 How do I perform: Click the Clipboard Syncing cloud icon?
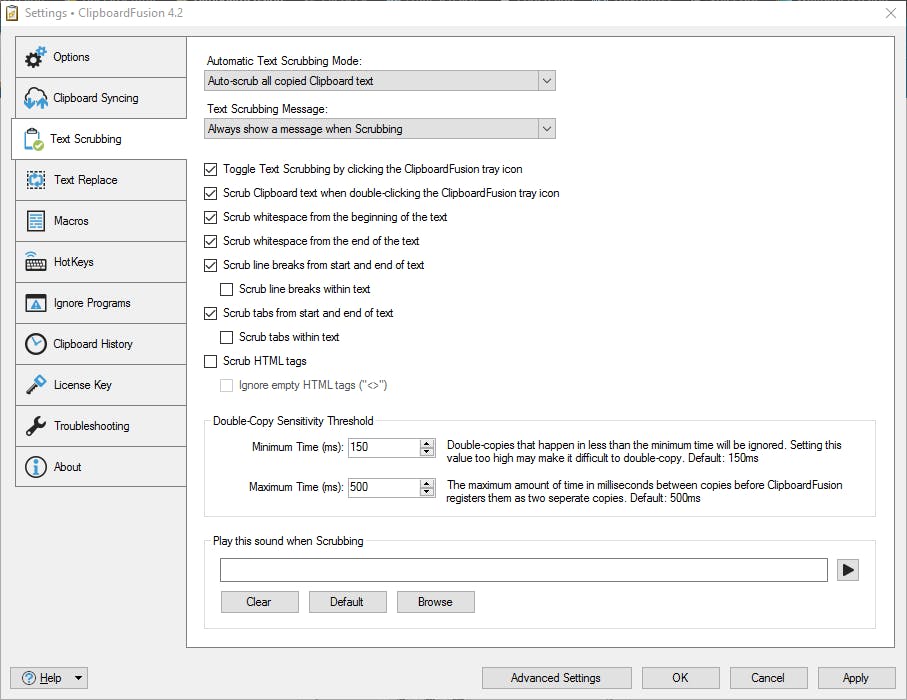[x=35, y=98]
